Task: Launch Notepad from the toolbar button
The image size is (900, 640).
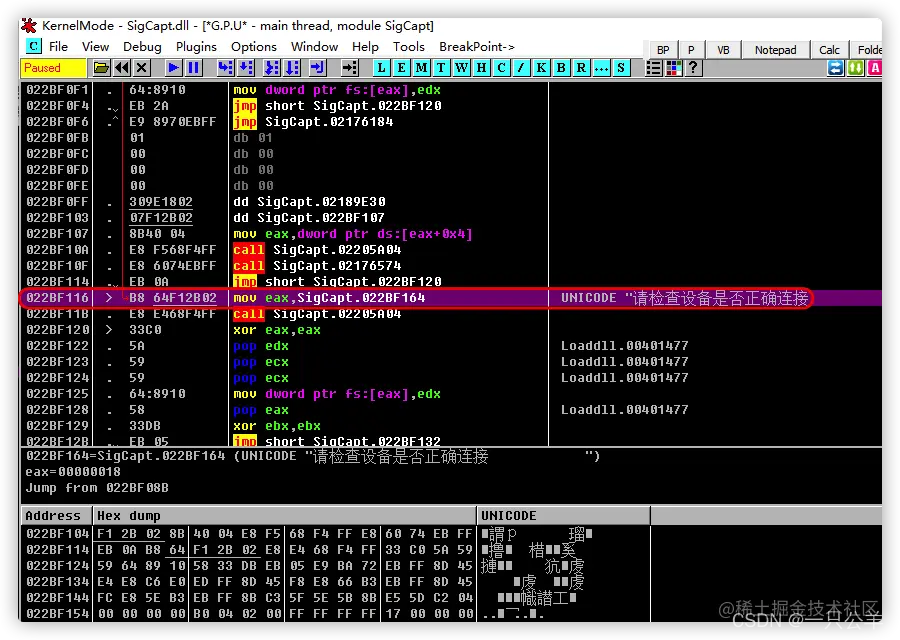Action: click(775, 50)
